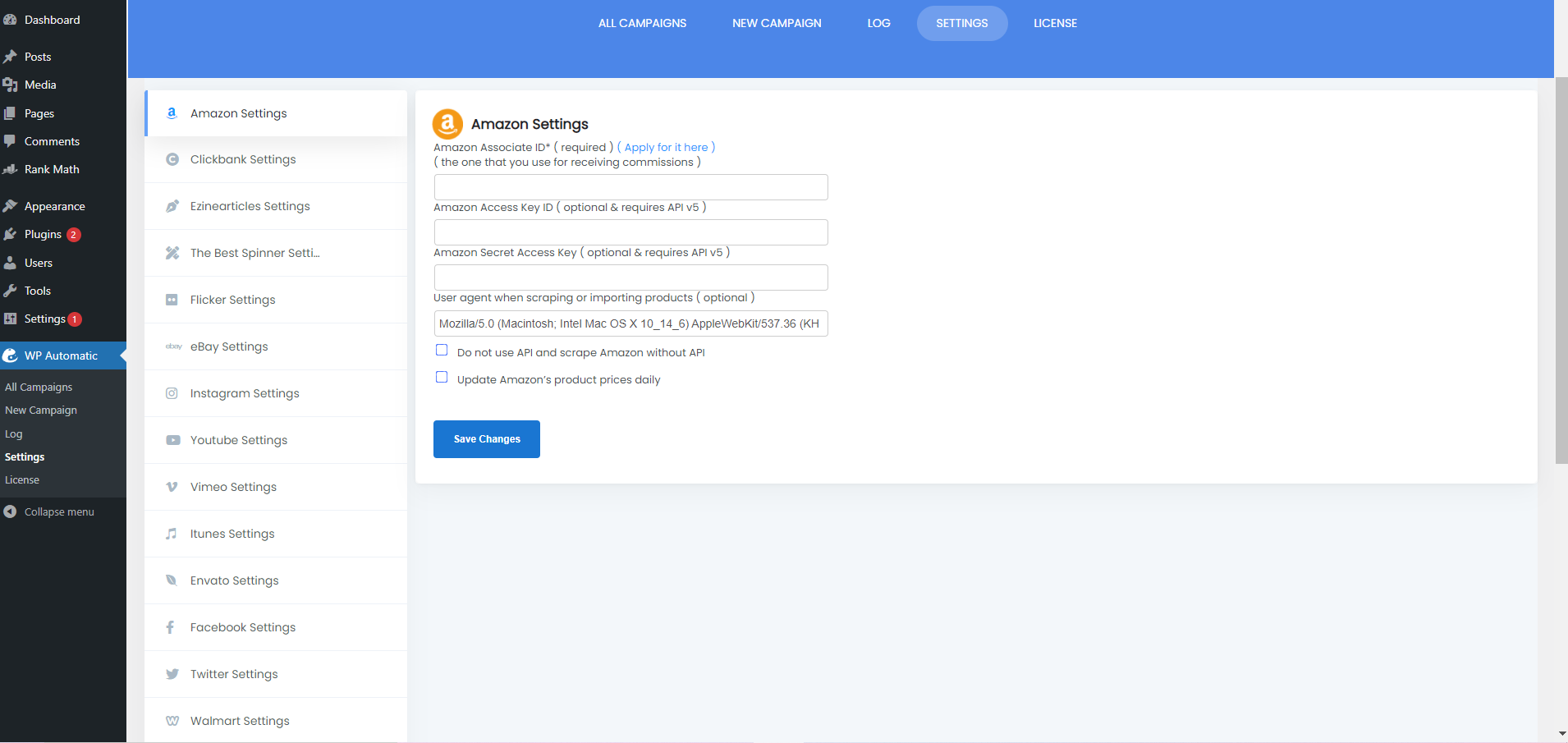Open Media library via its icon
The image size is (1568, 743).
click(x=11, y=84)
